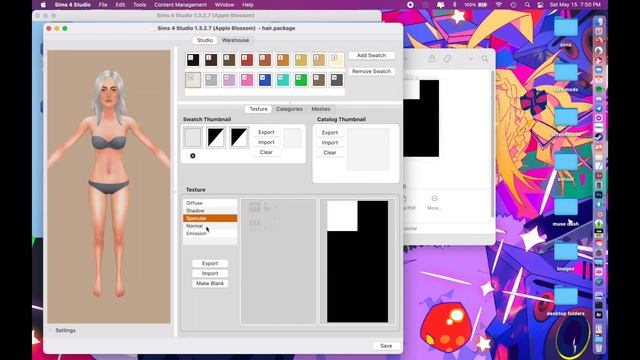Switch to the Studio tab
This screenshot has width=640, height=360.
click(x=205, y=40)
